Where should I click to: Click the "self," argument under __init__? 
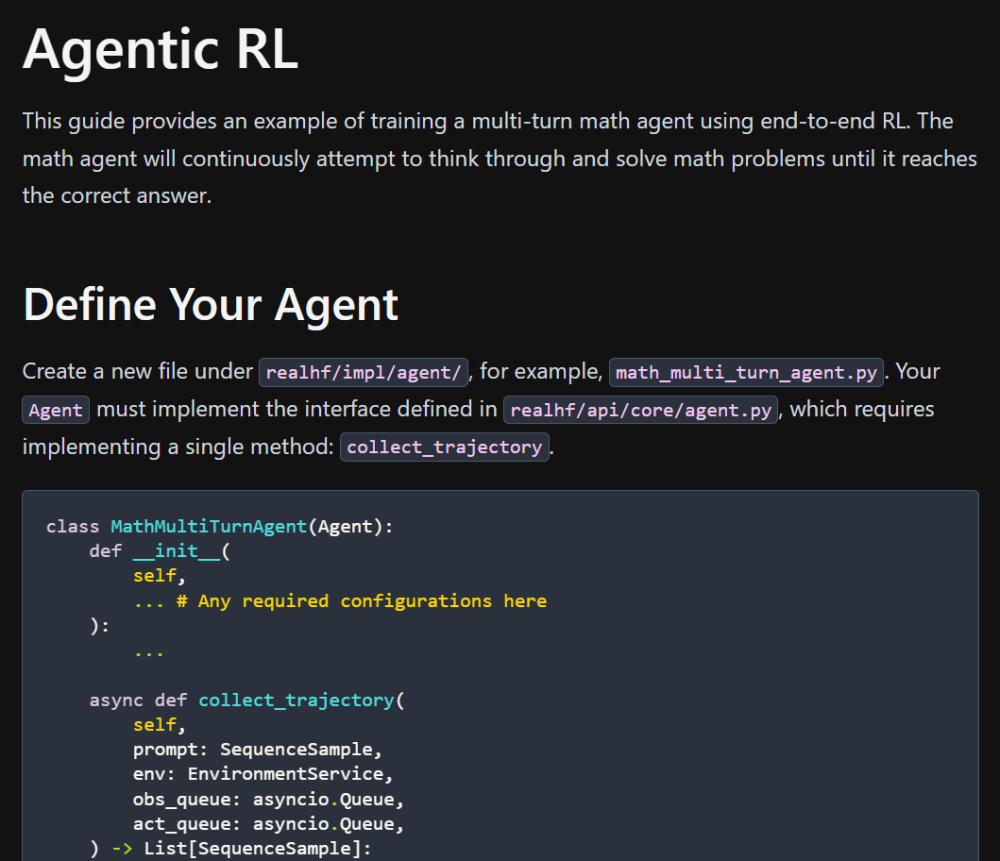159,576
